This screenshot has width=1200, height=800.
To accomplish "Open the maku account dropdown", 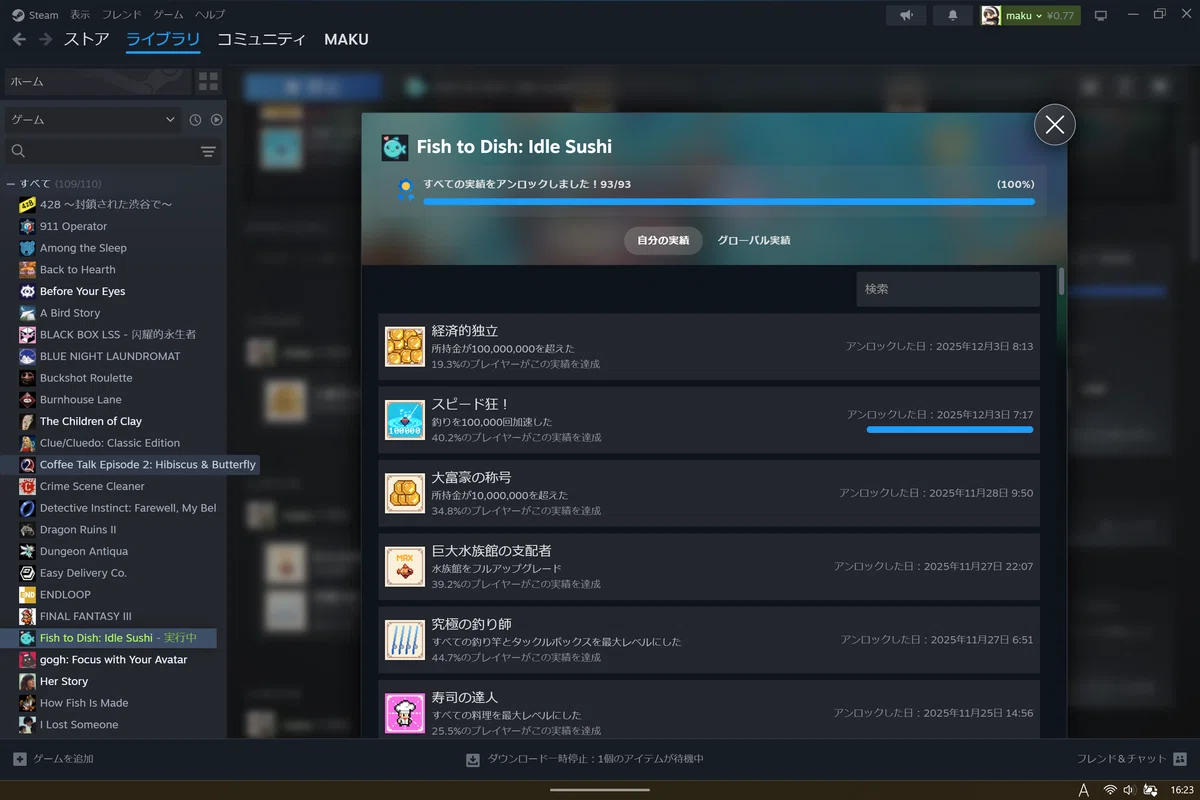I will [x=1040, y=15].
